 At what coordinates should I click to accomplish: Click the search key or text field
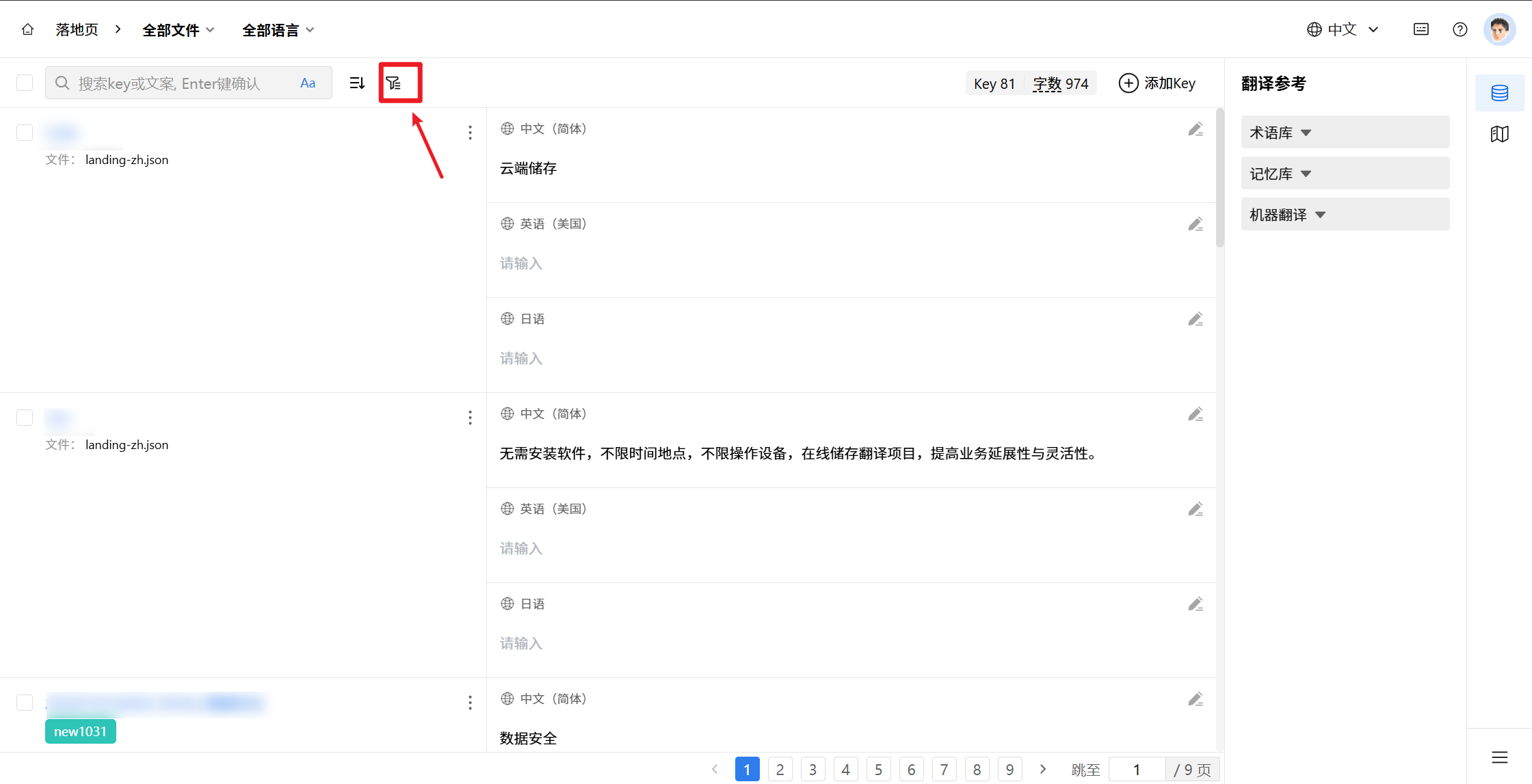pos(178,83)
